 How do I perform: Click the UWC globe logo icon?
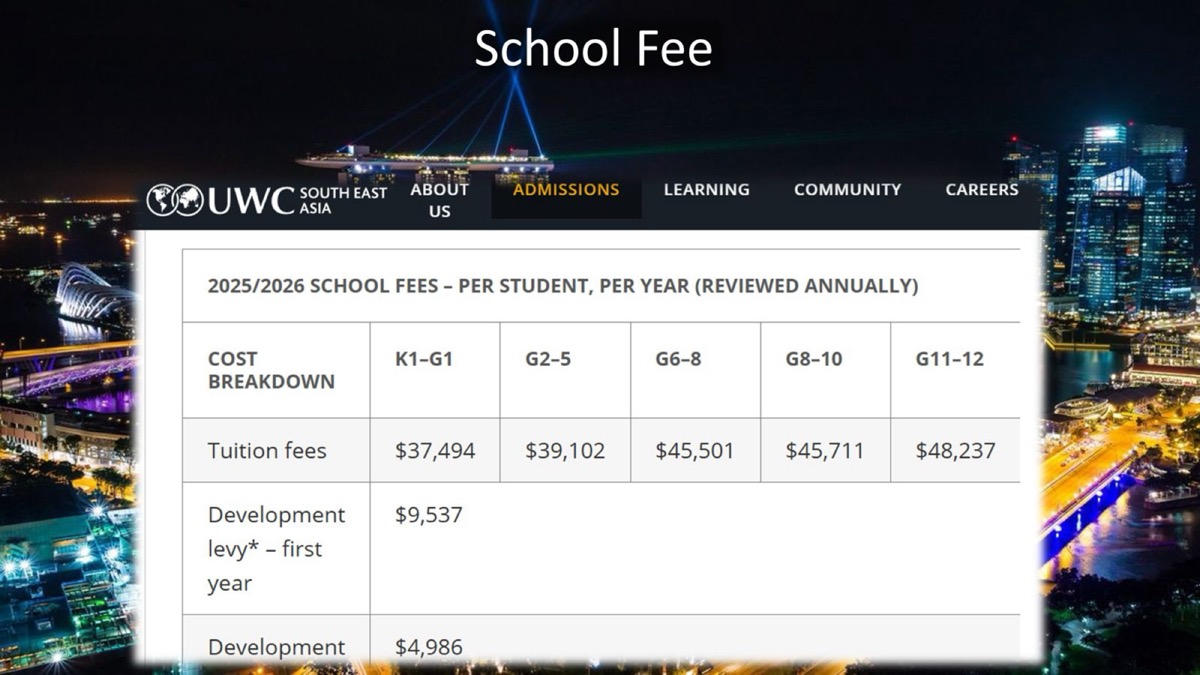coord(175,200)
